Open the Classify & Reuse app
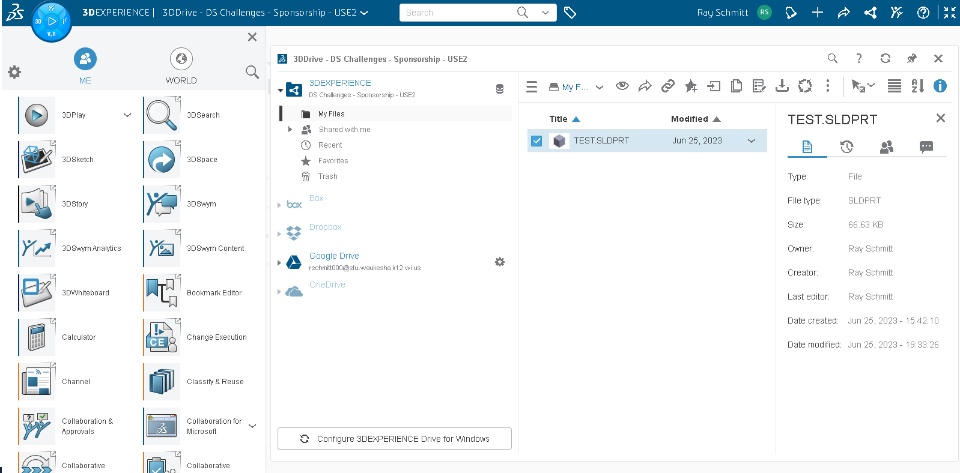This screenshot has width=960, height=473. pyautogui.click(x=162, y=381)
